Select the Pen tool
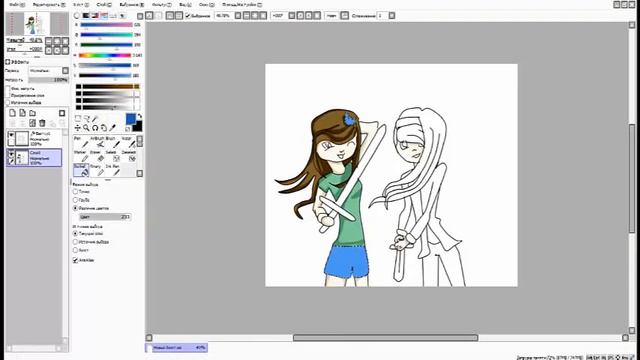 [81, 142]
